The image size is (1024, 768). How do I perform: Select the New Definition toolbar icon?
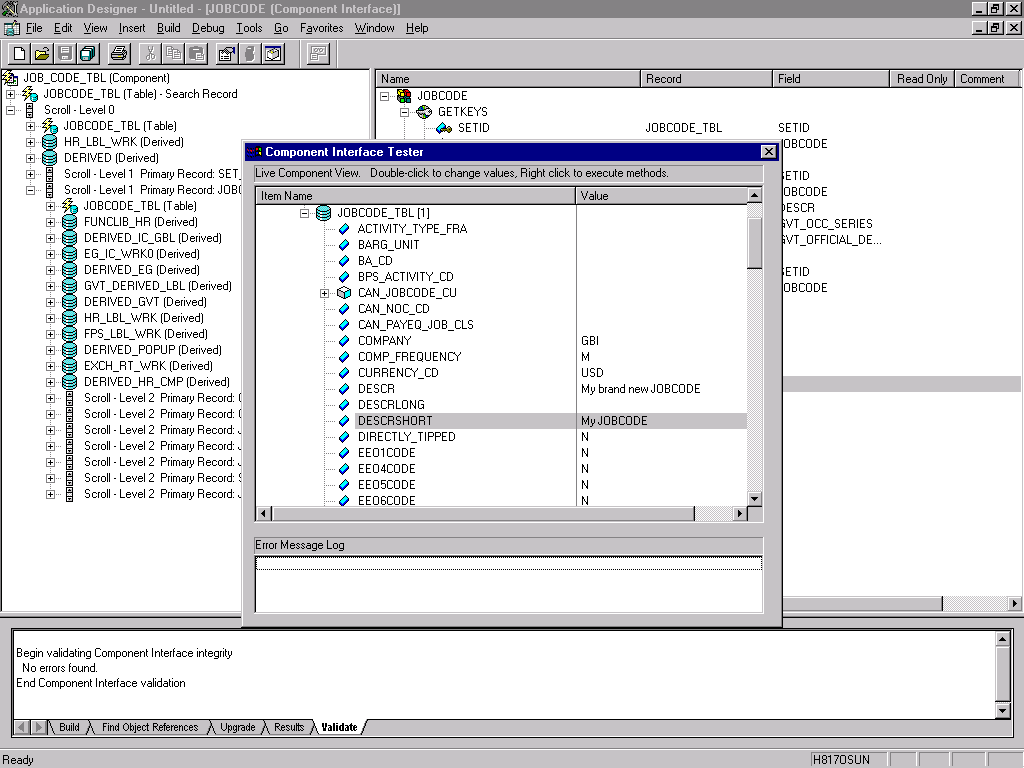[x=18, y=53]
